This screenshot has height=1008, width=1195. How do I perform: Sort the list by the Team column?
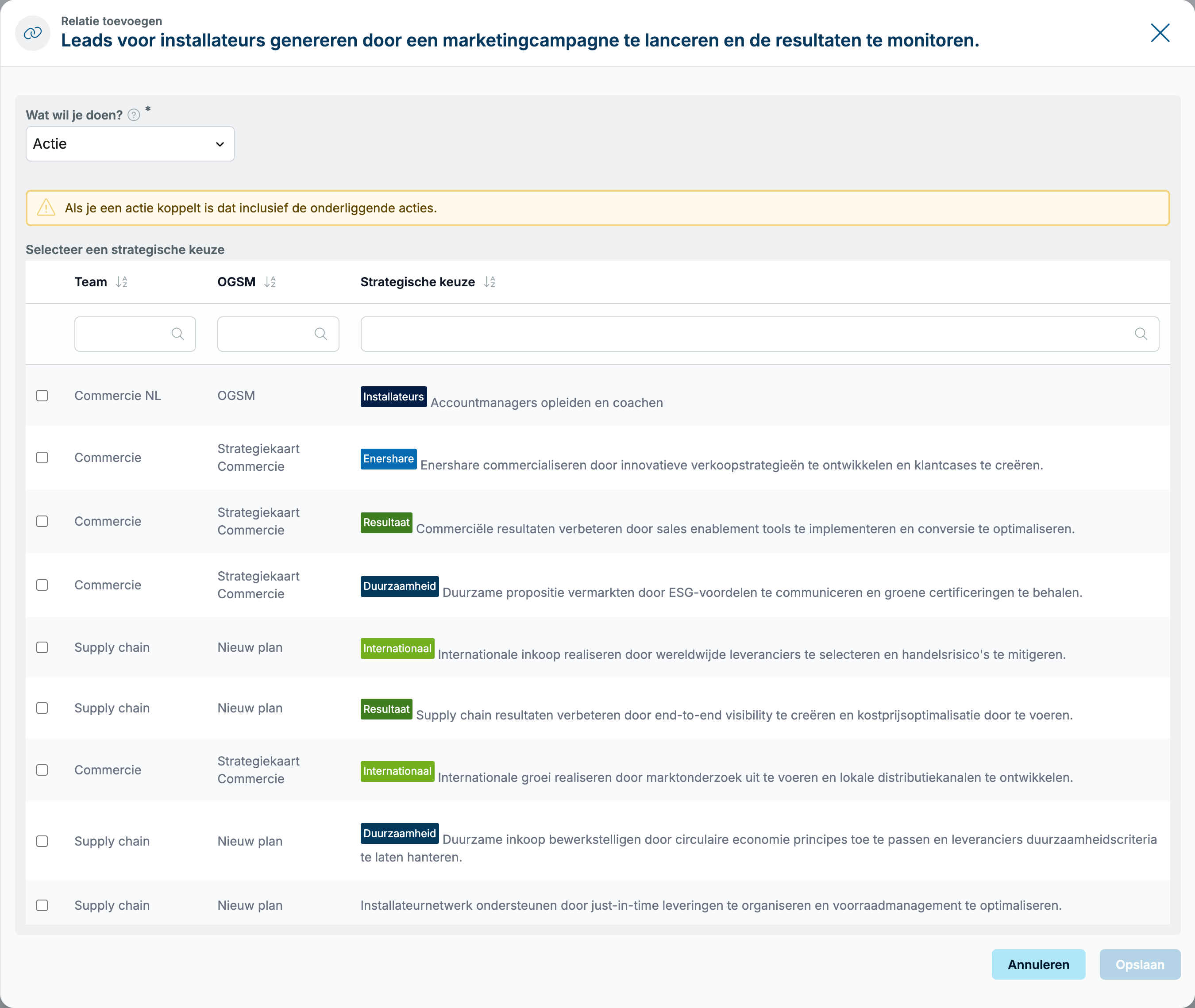click(121, 282)
